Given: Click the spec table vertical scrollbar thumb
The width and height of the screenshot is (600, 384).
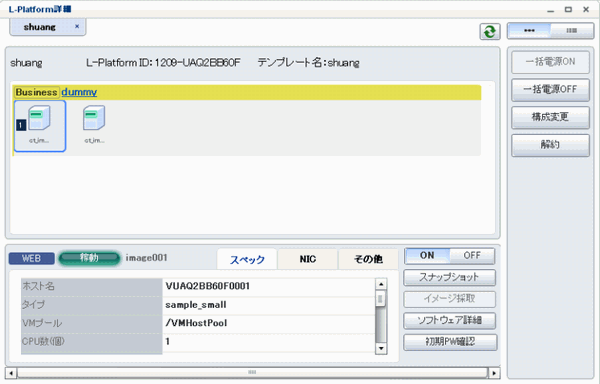Looking at the screenshot, I should 380,299.
